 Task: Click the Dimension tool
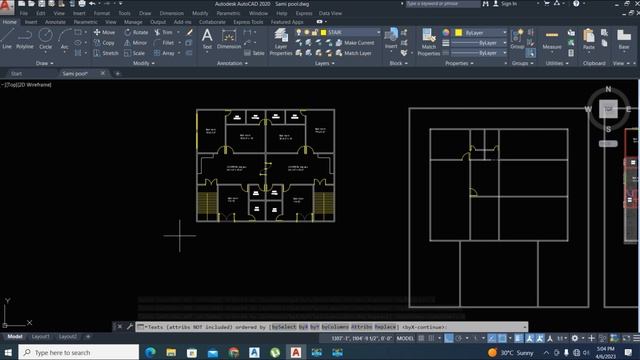pyautogui.click(x=229, y=39)
